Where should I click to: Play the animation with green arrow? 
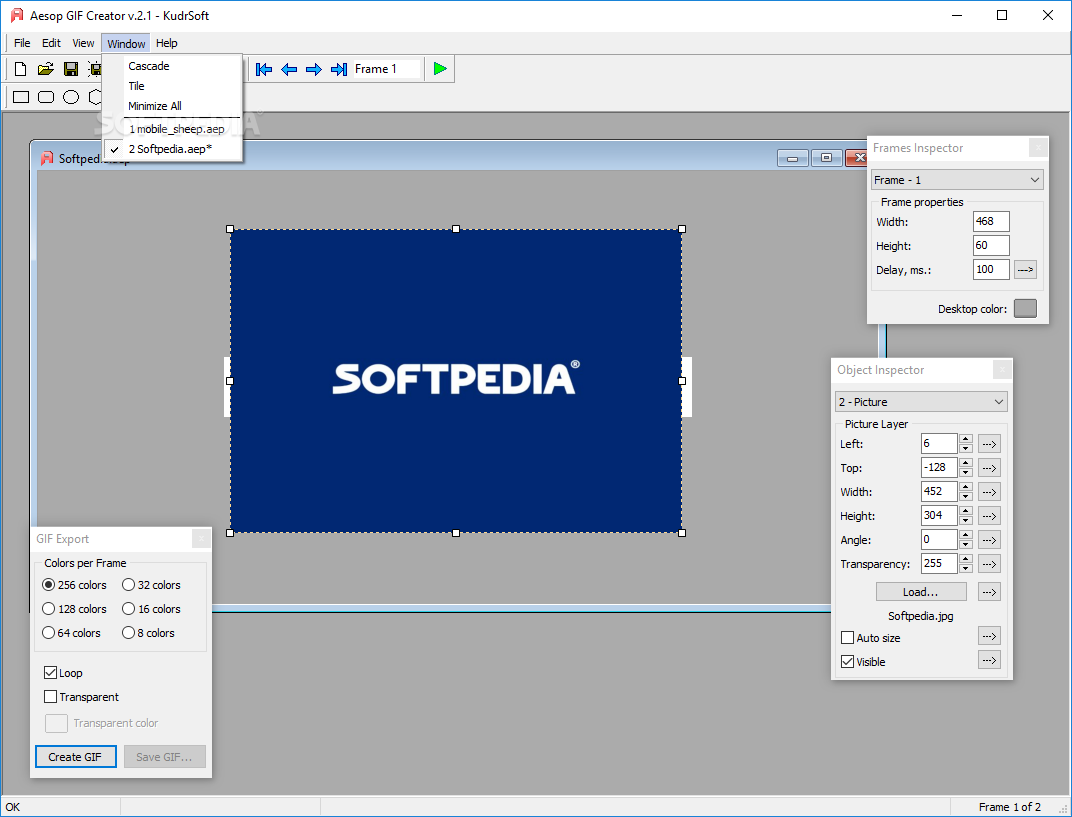pyautogui.click(x=440, y=69)
